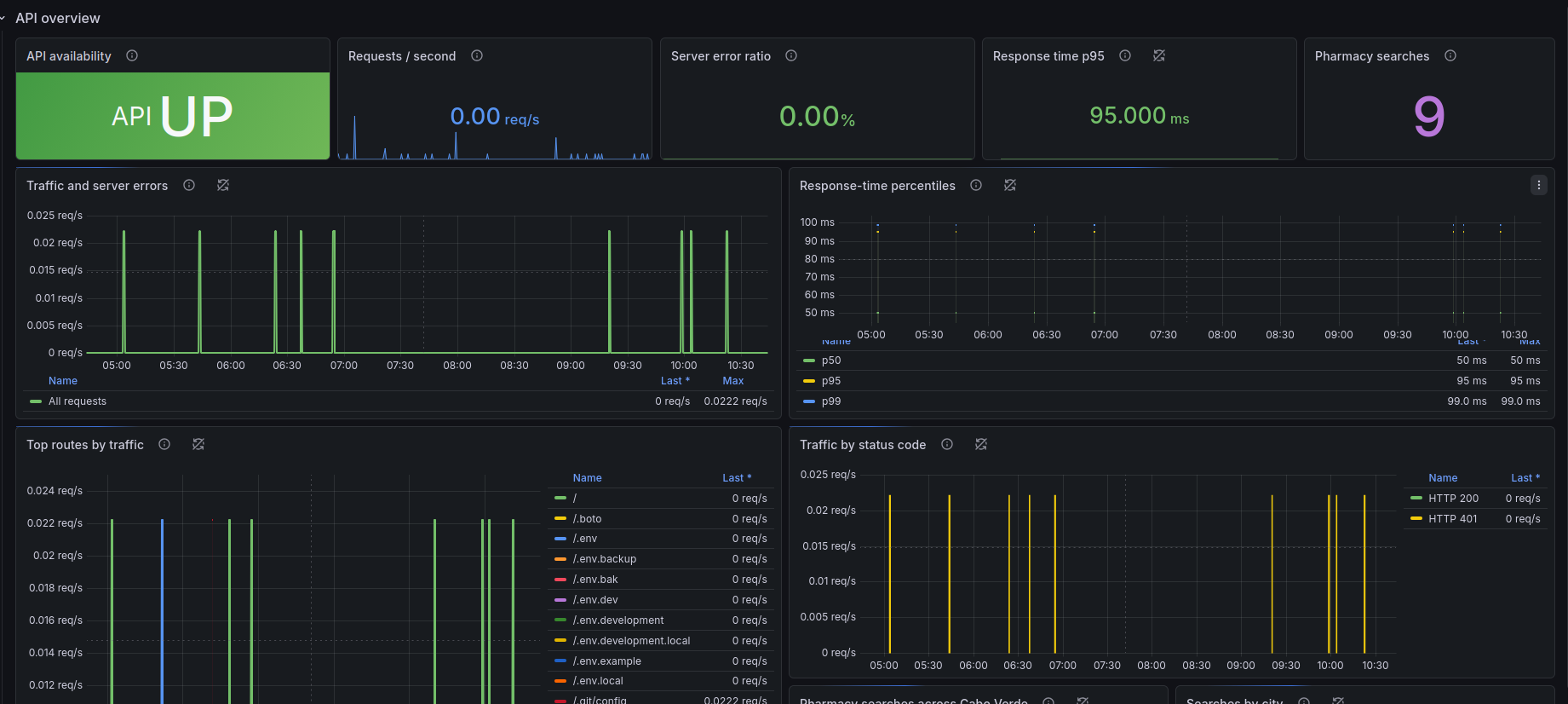Image resolution: width=1568 pixels, height=704 pixels.
Task: Click the 0.00% server error value
Action: coord(817,117)
